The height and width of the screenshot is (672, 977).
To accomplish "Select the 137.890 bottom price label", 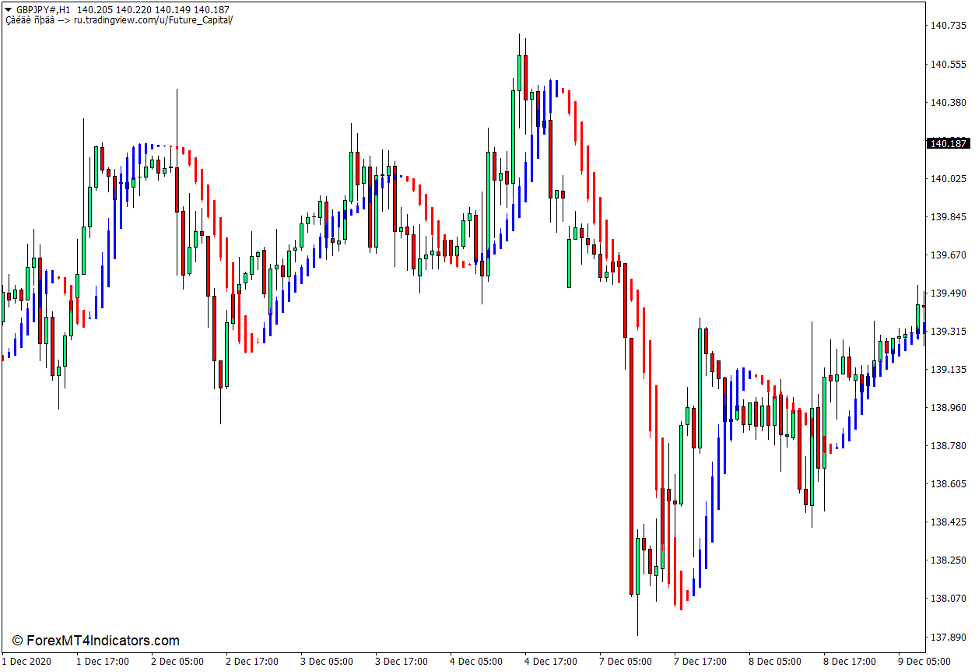I will [948, 637].
